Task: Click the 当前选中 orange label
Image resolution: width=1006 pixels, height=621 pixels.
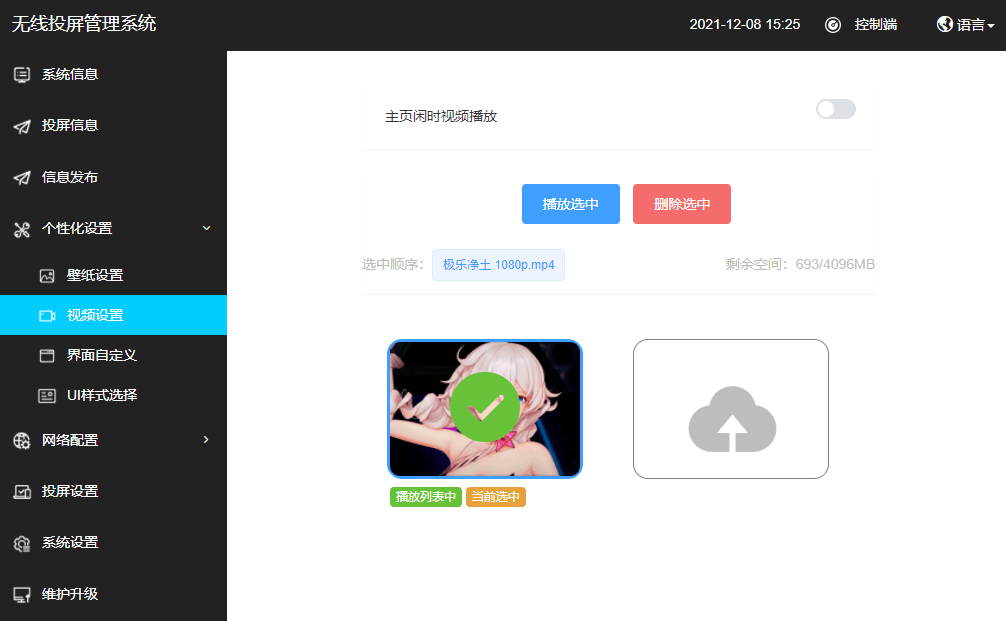Action: pos(496,497)
